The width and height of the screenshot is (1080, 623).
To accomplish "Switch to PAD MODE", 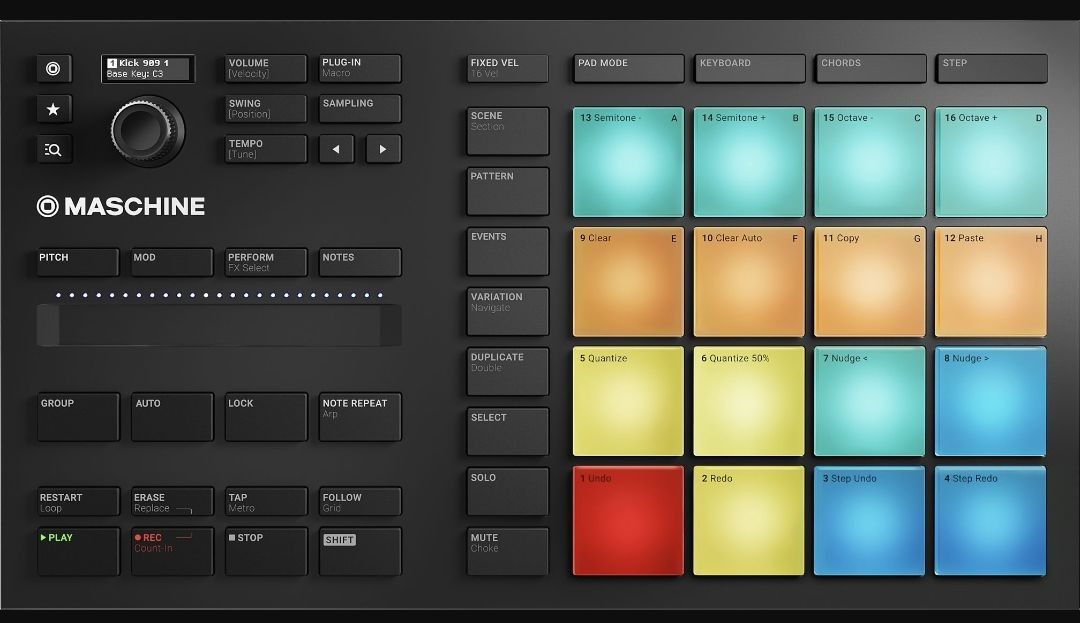I will pyautogui.click(x=628, y=69).
